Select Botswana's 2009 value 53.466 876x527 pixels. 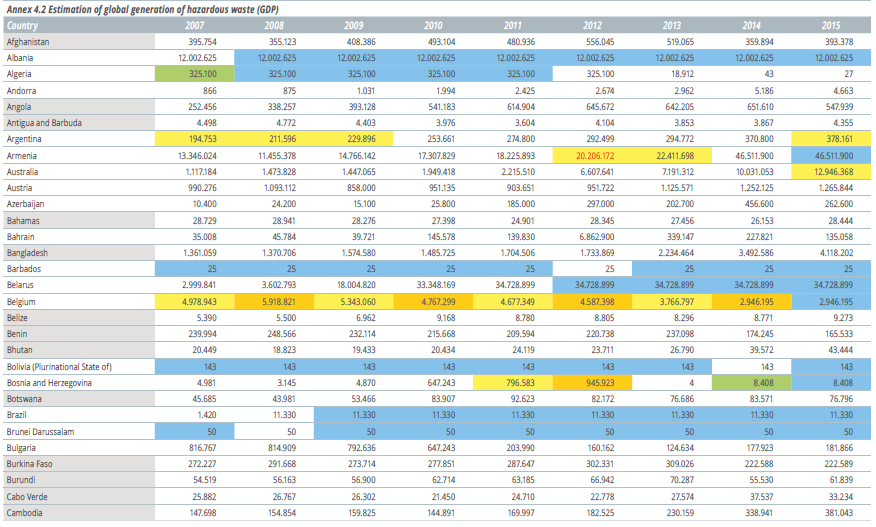tap(363, 399)
